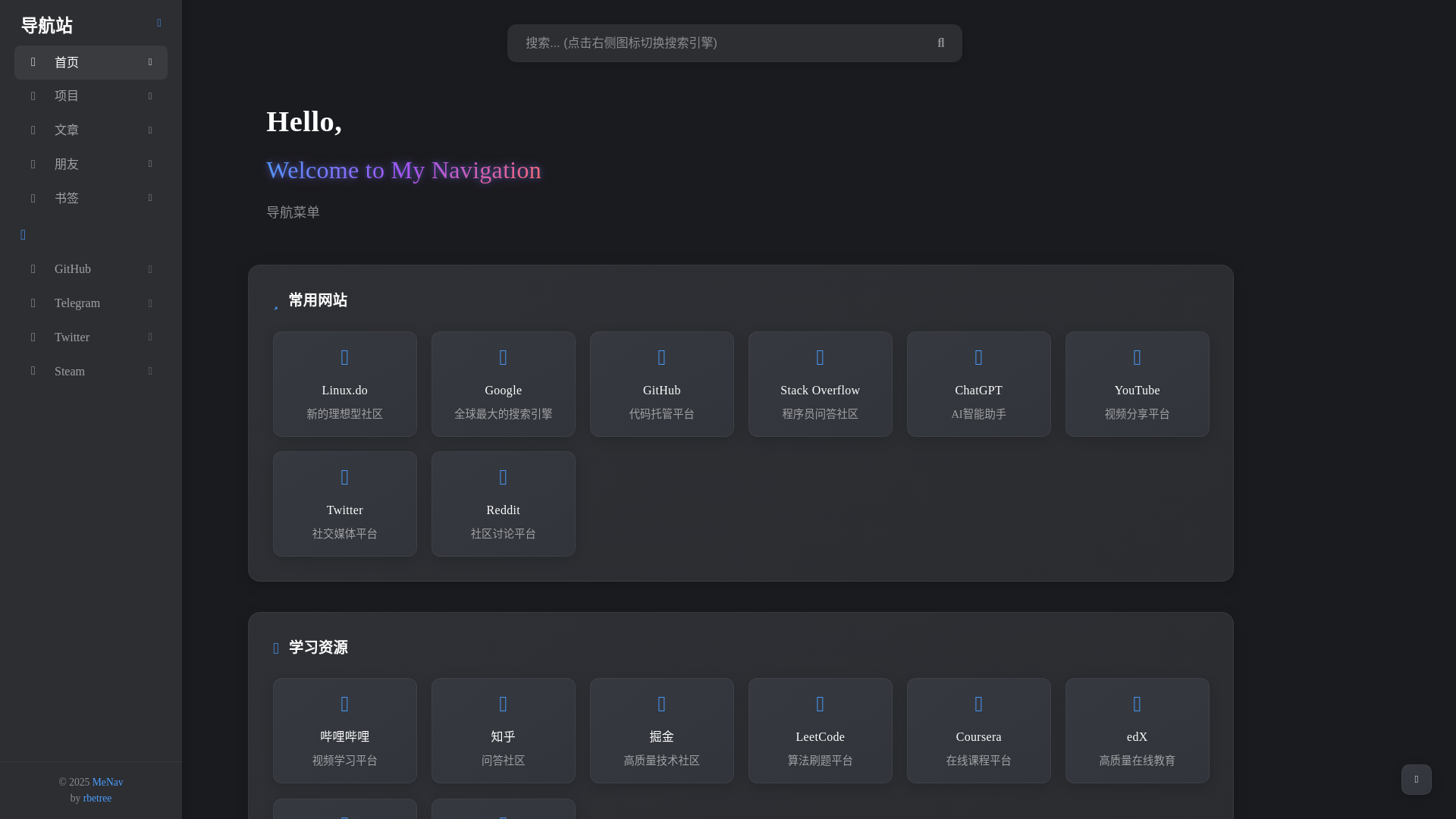
Task: Expand the 书签 menu arrow
Action: [x=150, y=198]
